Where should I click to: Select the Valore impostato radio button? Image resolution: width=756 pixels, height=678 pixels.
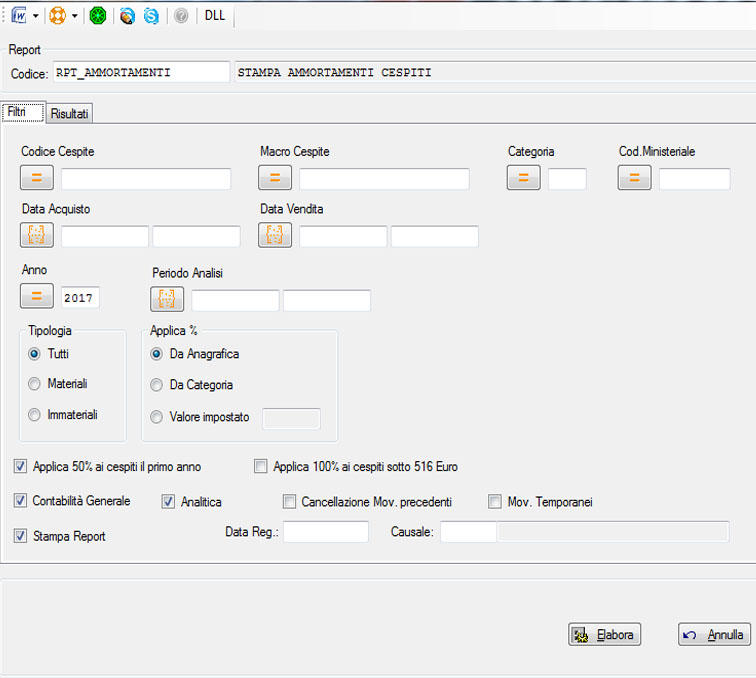pyautogui.click(x=156, y=417)
